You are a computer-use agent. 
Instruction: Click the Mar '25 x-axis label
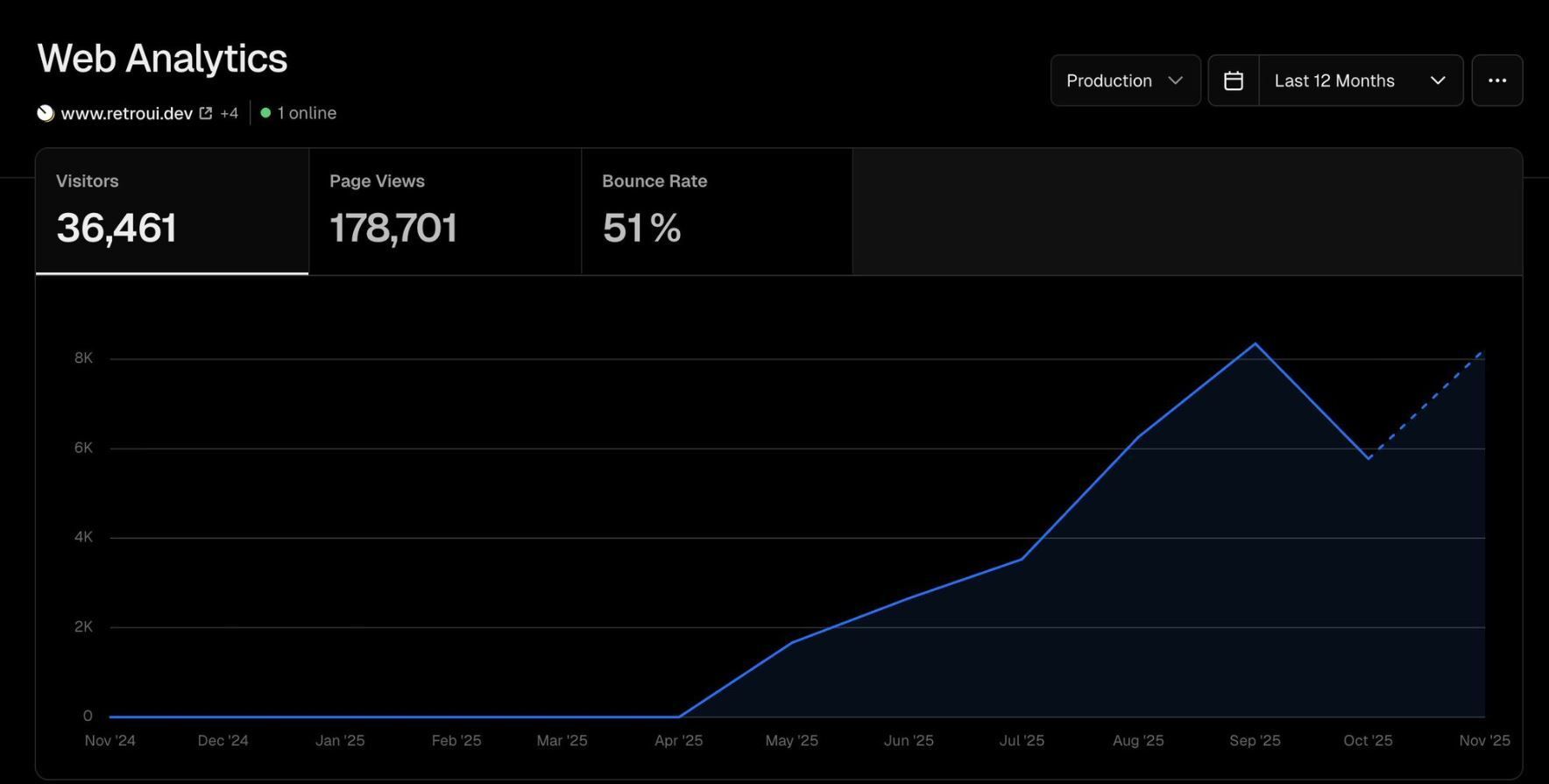[562, 740]
